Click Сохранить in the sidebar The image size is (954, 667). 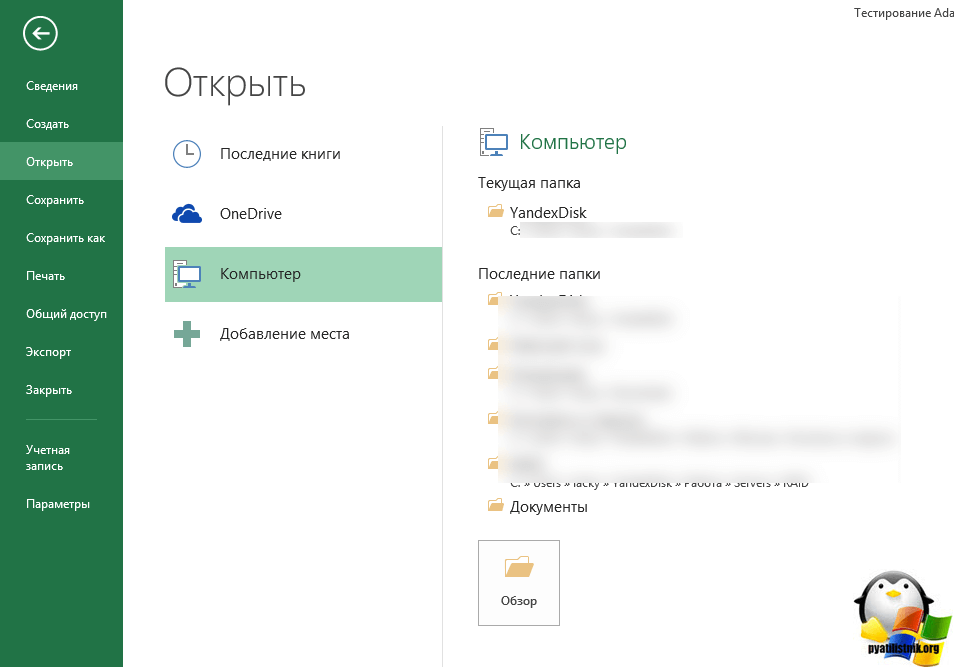click(55, 200)
